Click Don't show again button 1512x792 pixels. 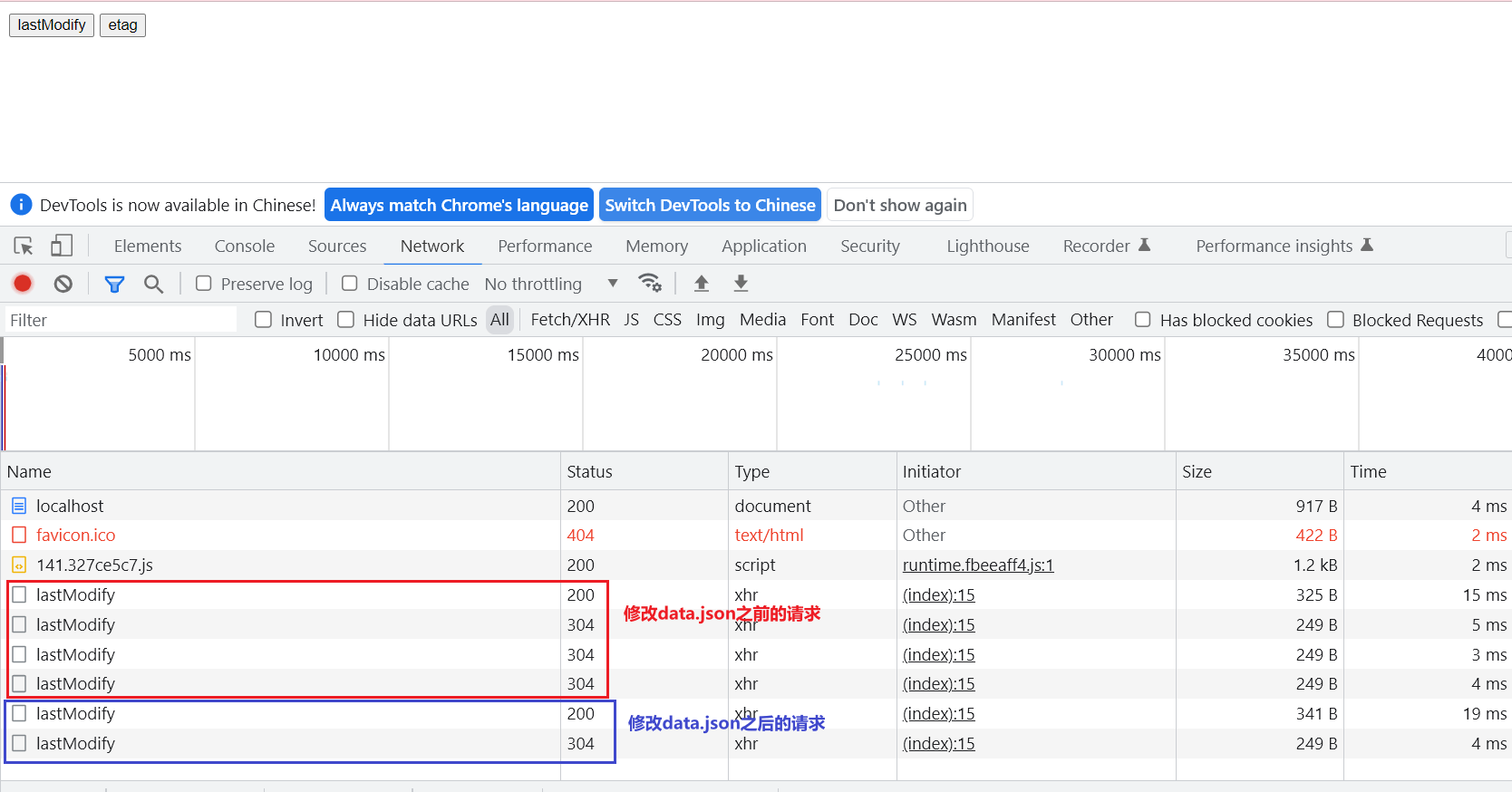tap(900, 205)
